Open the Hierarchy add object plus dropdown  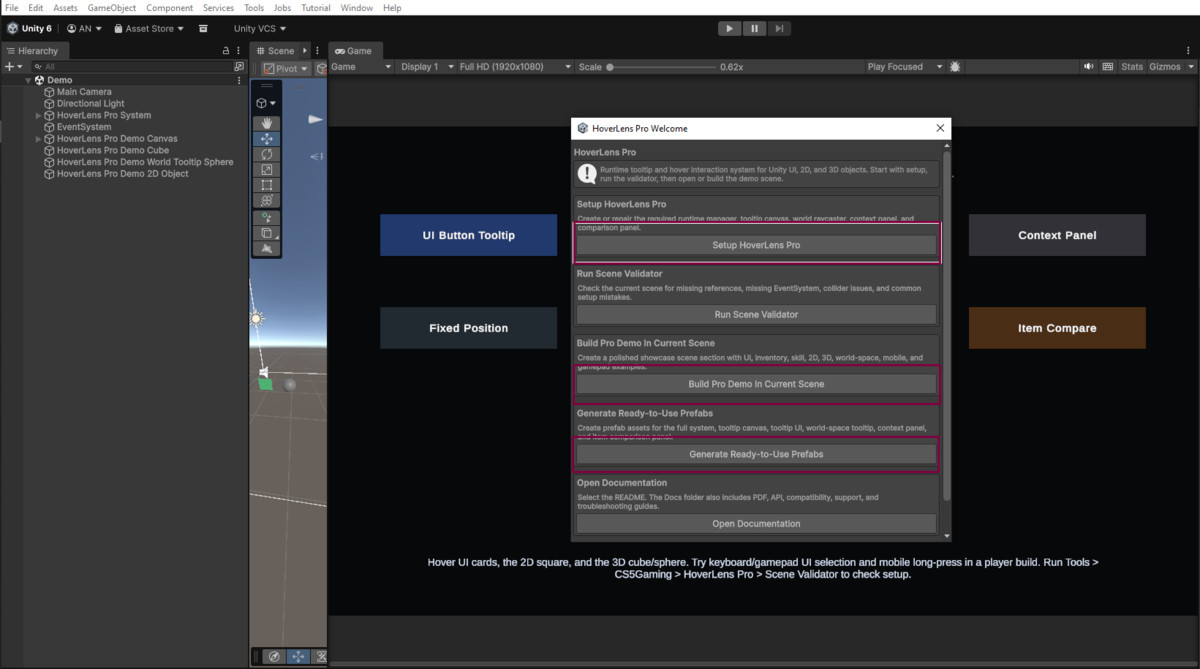coord(12,67)
